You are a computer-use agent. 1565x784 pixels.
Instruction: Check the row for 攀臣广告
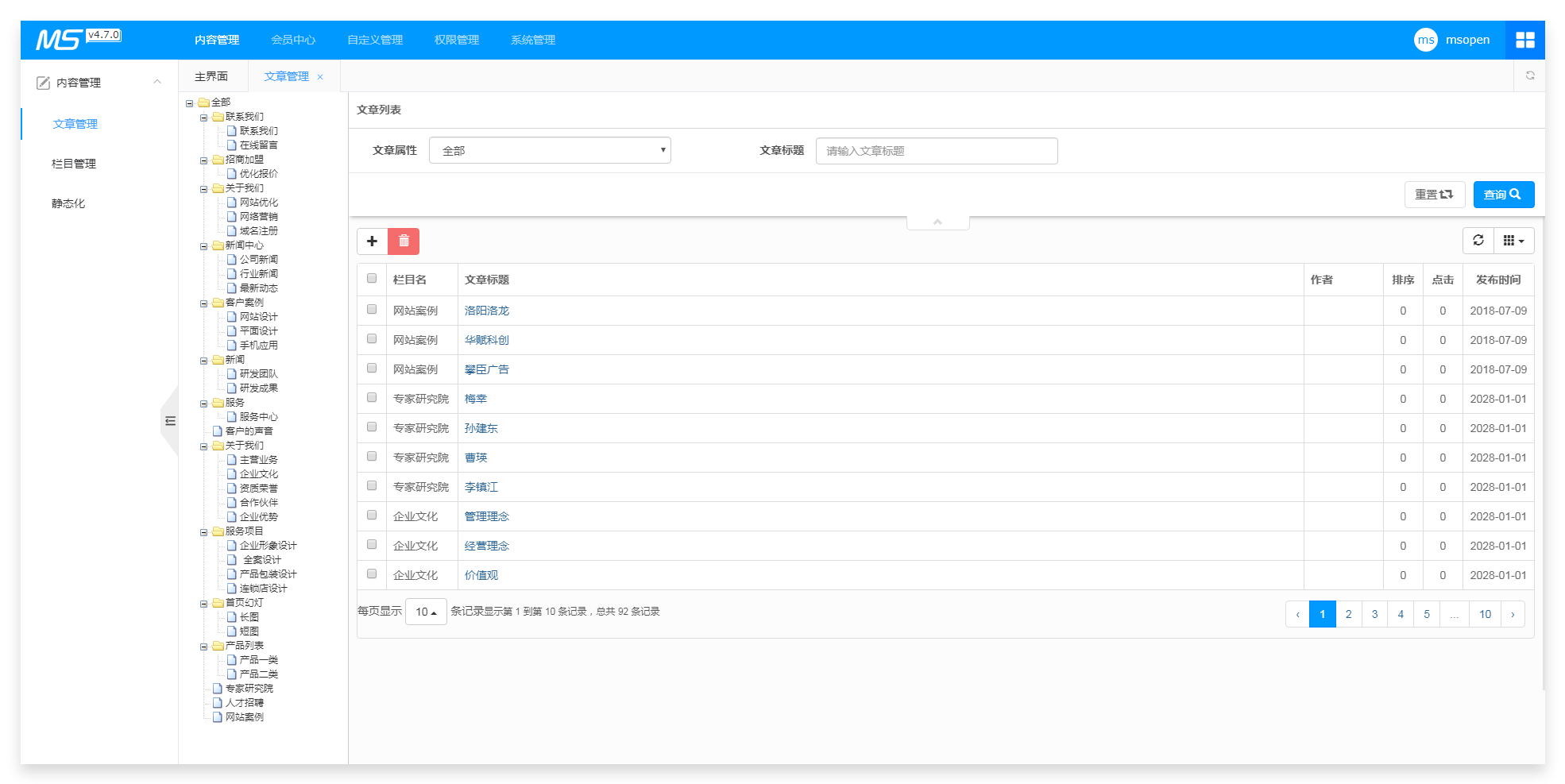click(372, 368)
